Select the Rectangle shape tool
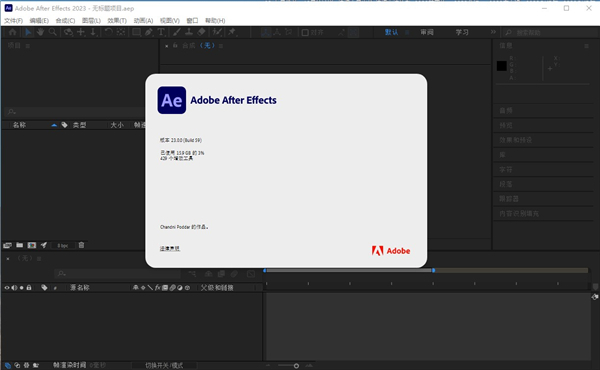Screen dimensions: 600x370 click(137, 32)
